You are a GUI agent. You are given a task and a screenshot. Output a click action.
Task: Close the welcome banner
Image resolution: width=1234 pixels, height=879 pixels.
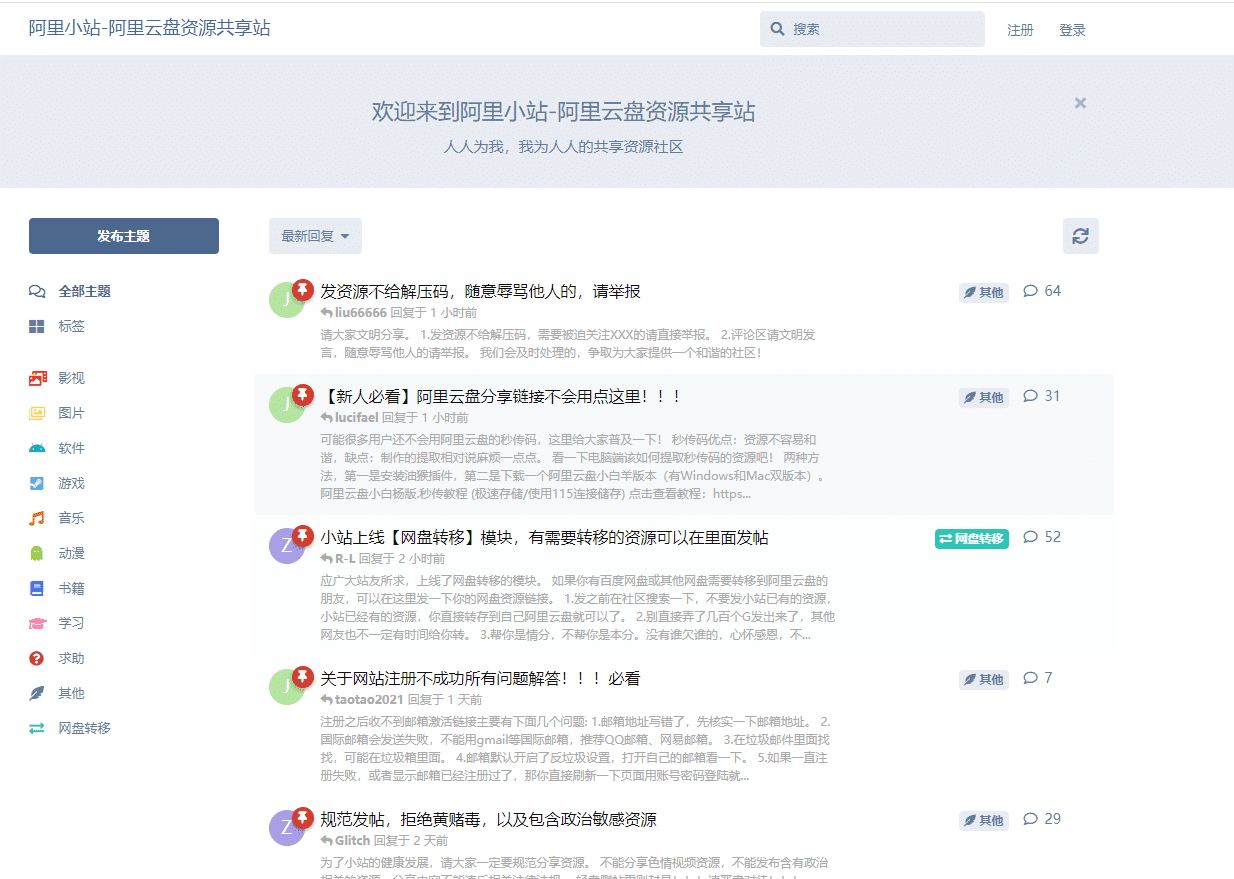tap(1080, 103)
